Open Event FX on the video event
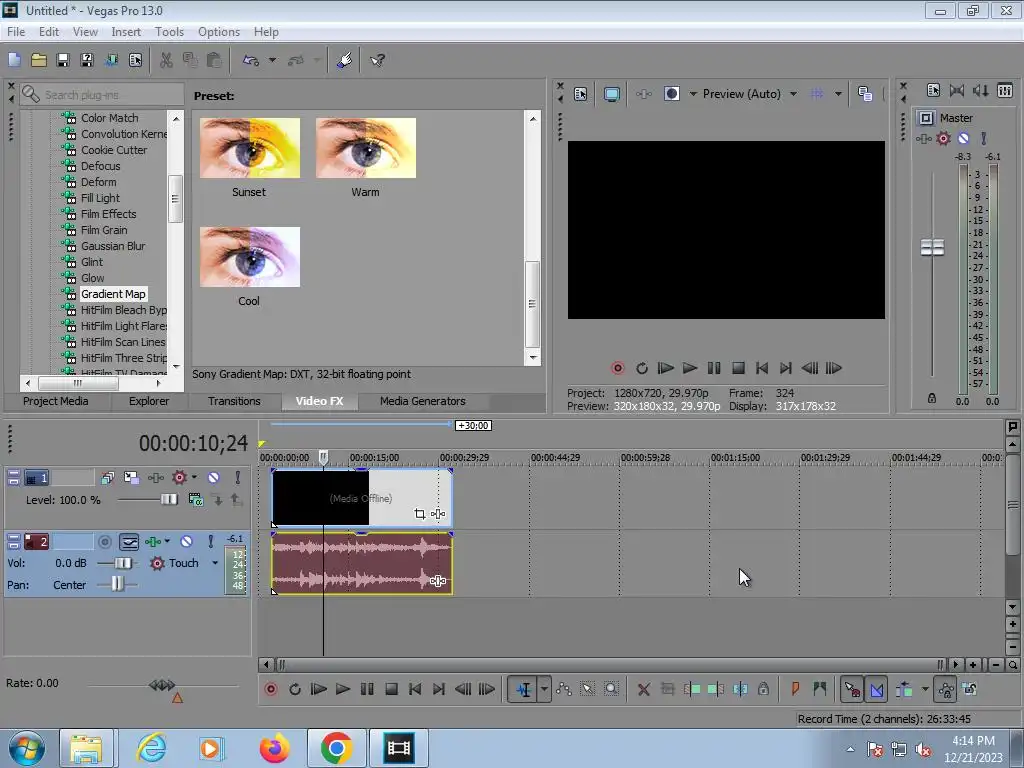Image resolution: width=1024 pixels, height=768 pixels. [x=438, y=514]
